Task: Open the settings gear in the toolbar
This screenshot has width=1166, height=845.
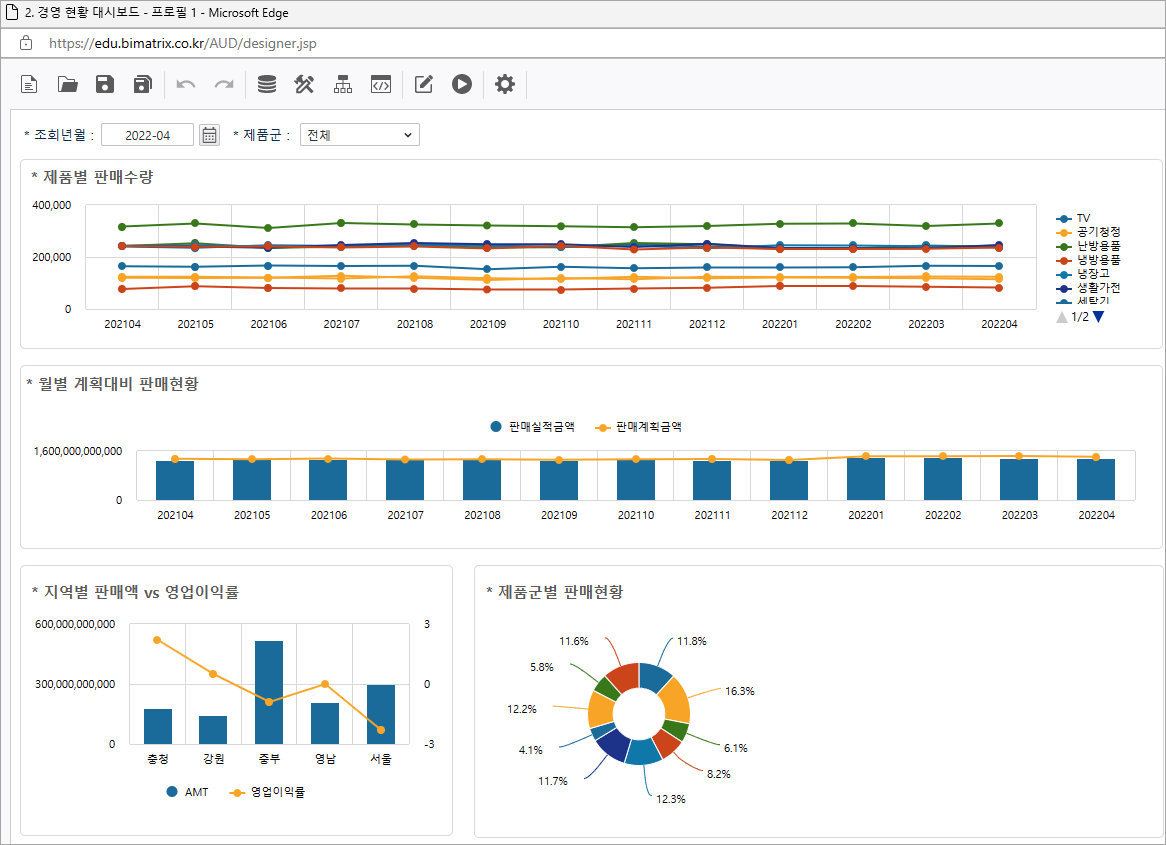Action: click(505, 85)
